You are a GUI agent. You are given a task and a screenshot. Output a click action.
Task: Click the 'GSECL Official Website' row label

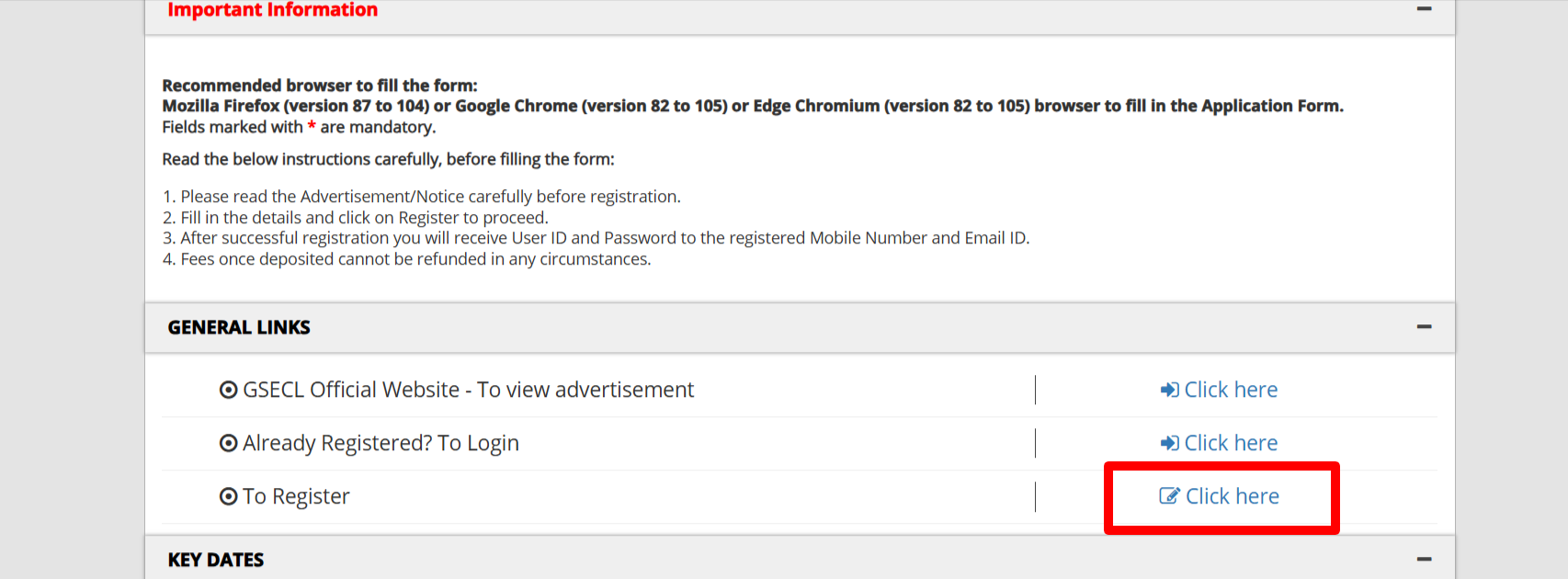468,390
